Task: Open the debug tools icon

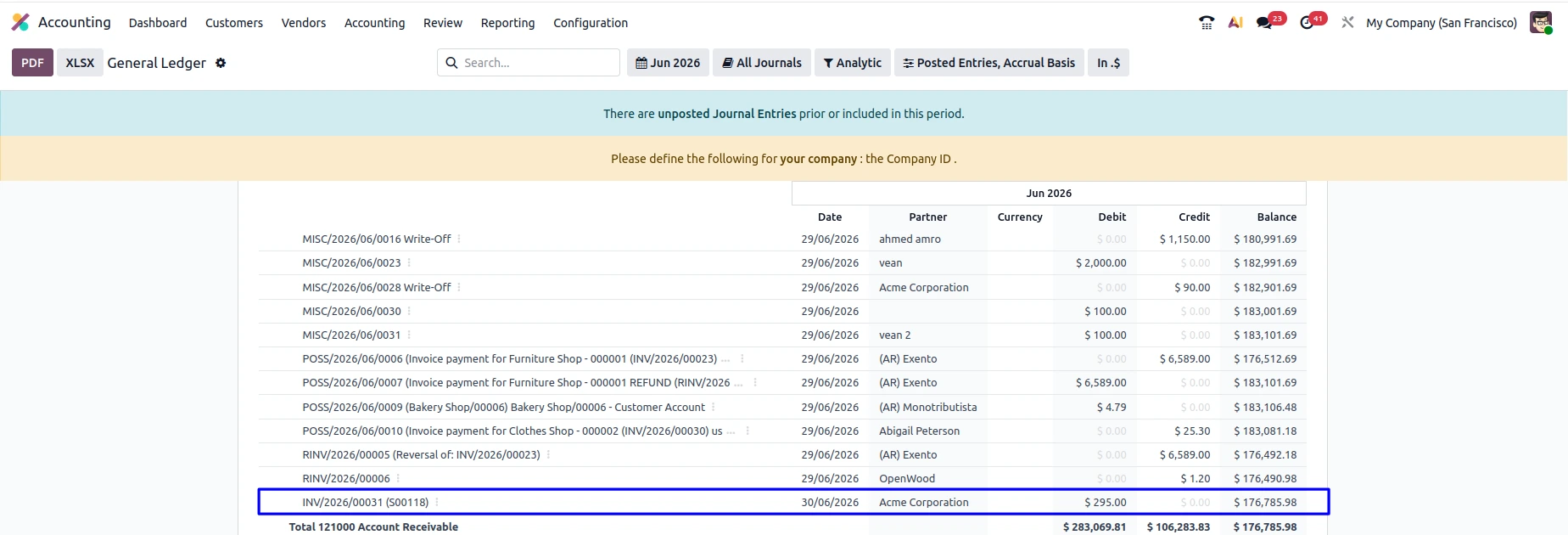Action: (x=1347, y=23)
